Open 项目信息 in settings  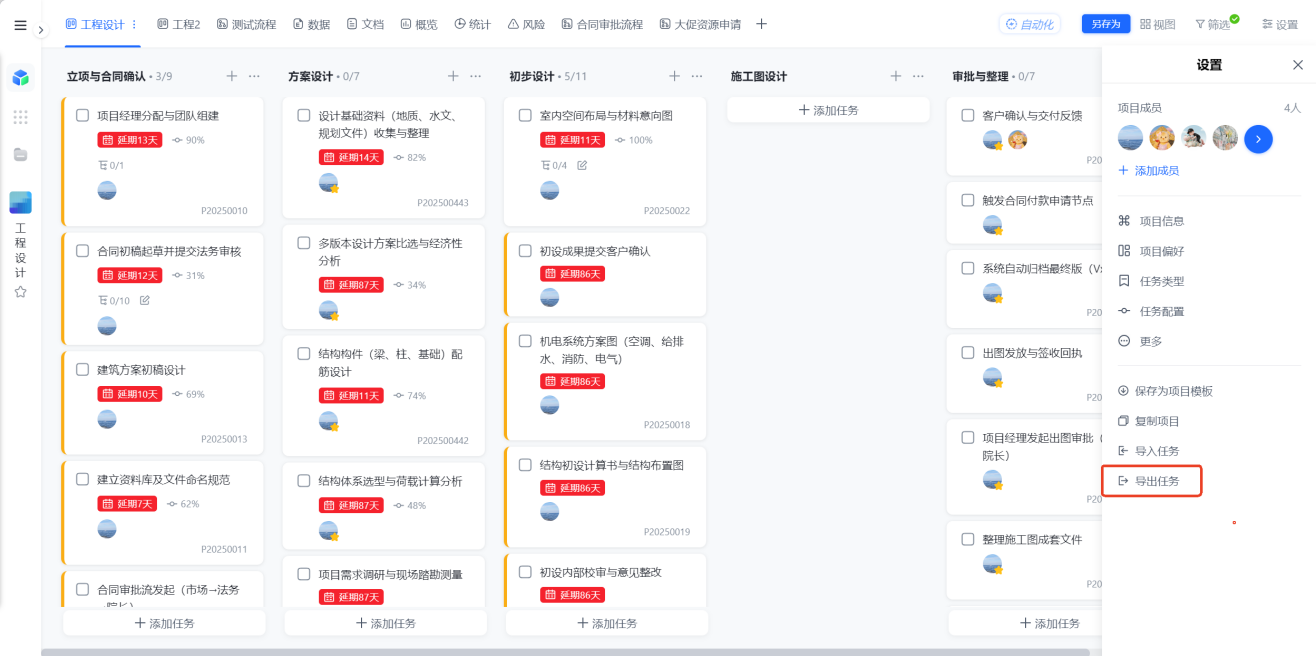click(x=1151, y=221)
